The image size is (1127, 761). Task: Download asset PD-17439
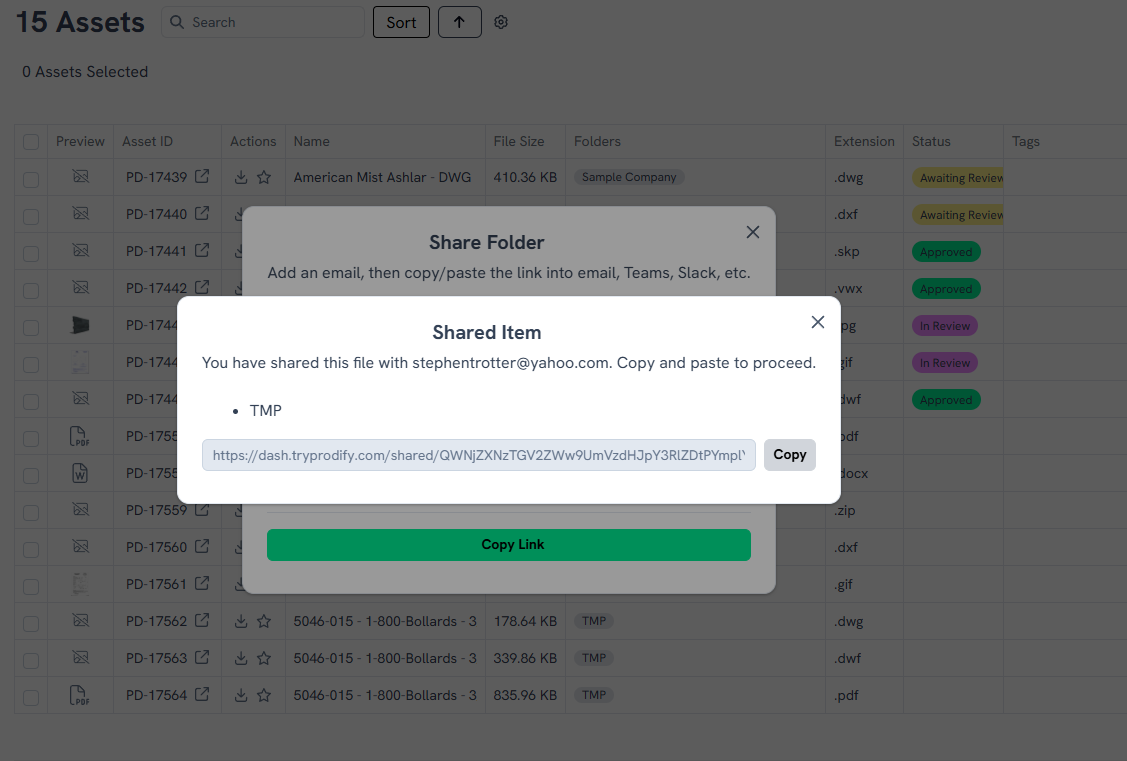[241, 178]
